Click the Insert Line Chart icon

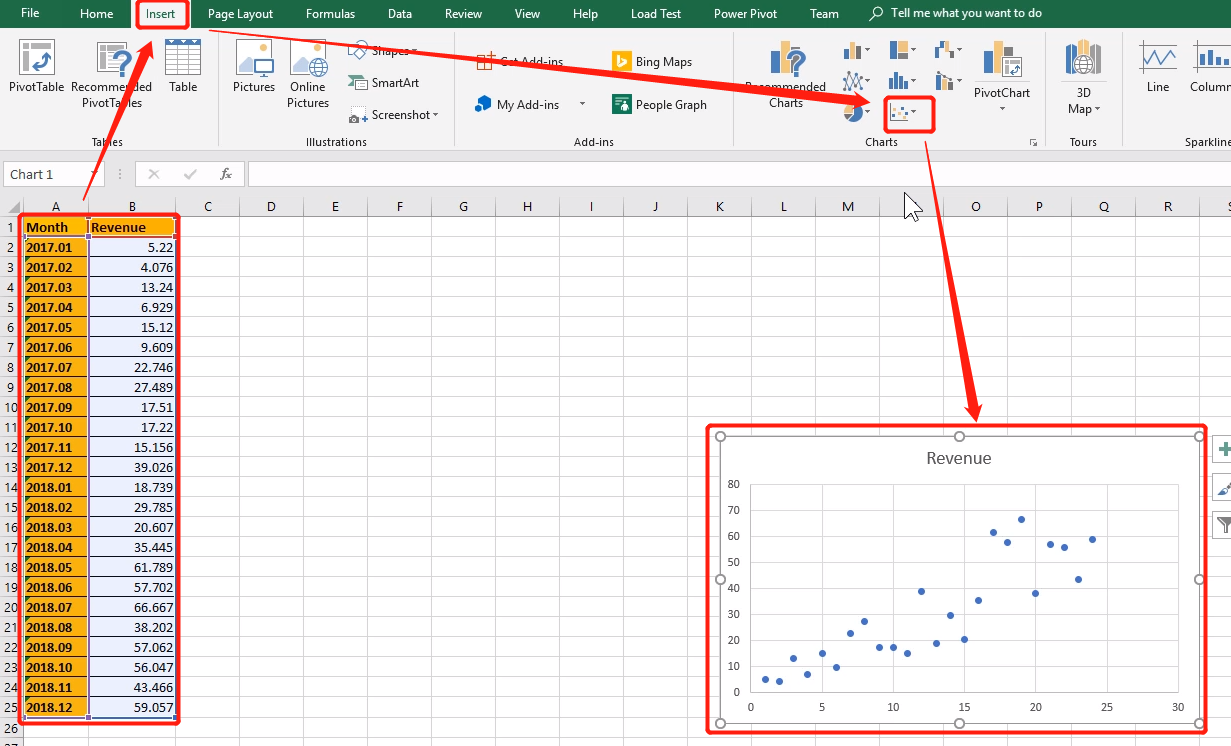(853, 81)
